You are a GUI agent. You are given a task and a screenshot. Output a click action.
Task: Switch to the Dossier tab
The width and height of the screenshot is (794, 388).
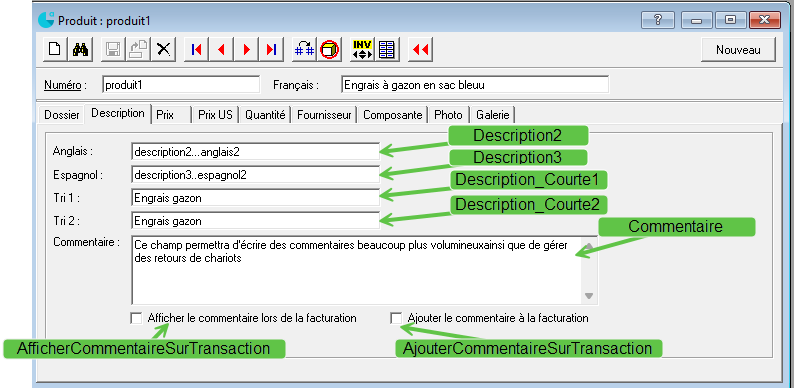tap(62, 115)
